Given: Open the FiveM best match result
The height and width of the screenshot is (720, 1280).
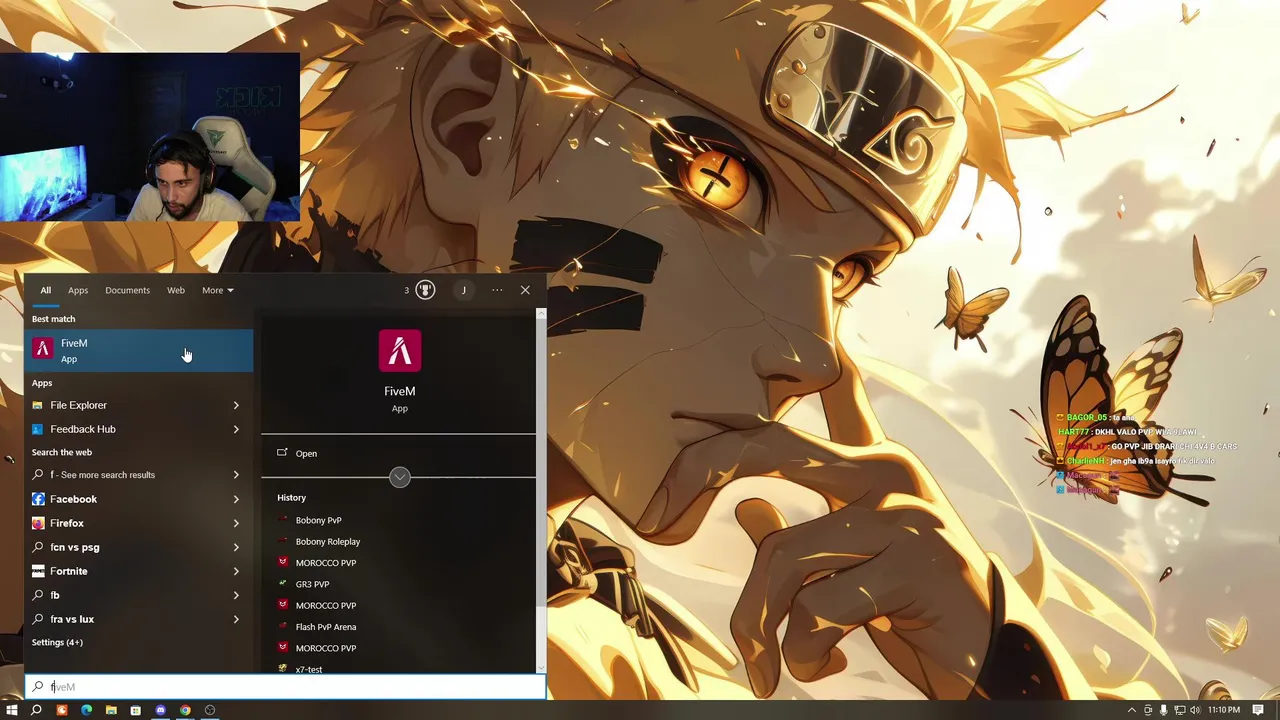Looking at the screenshot, I should coord(139,351).
